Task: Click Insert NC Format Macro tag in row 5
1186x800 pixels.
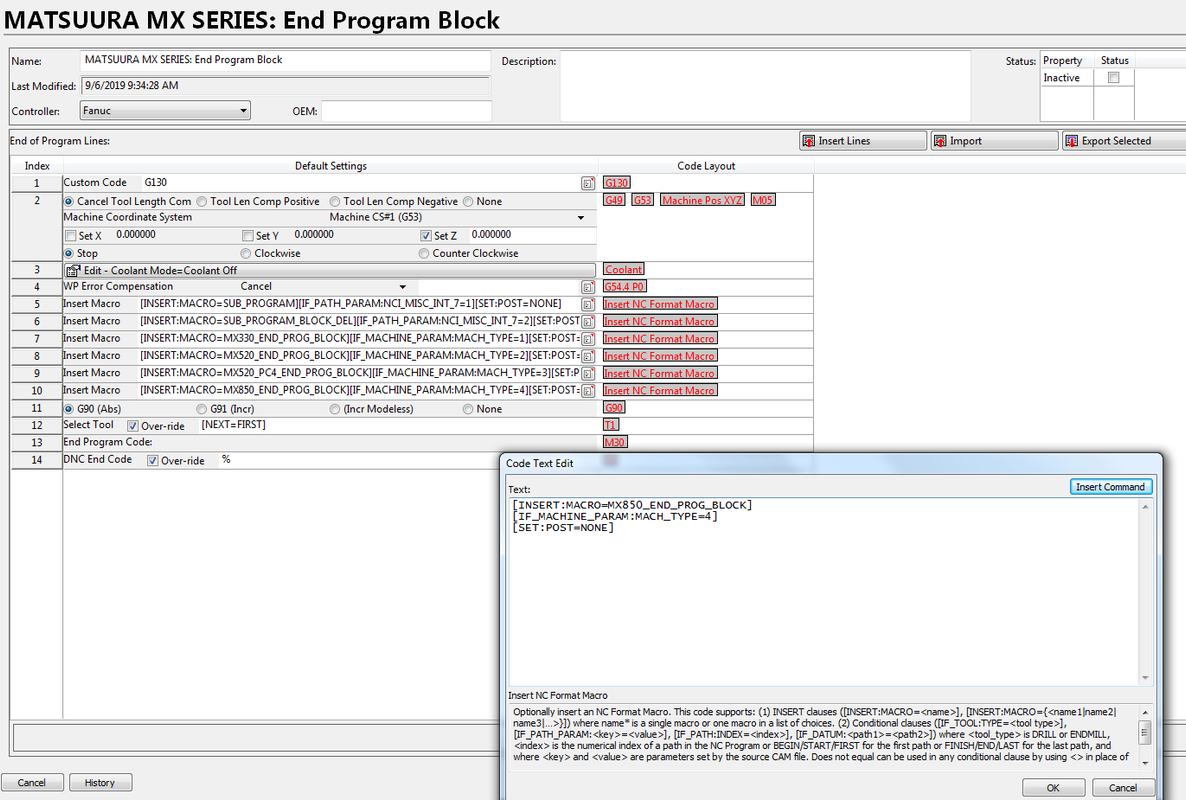Action: coord(660,305)
